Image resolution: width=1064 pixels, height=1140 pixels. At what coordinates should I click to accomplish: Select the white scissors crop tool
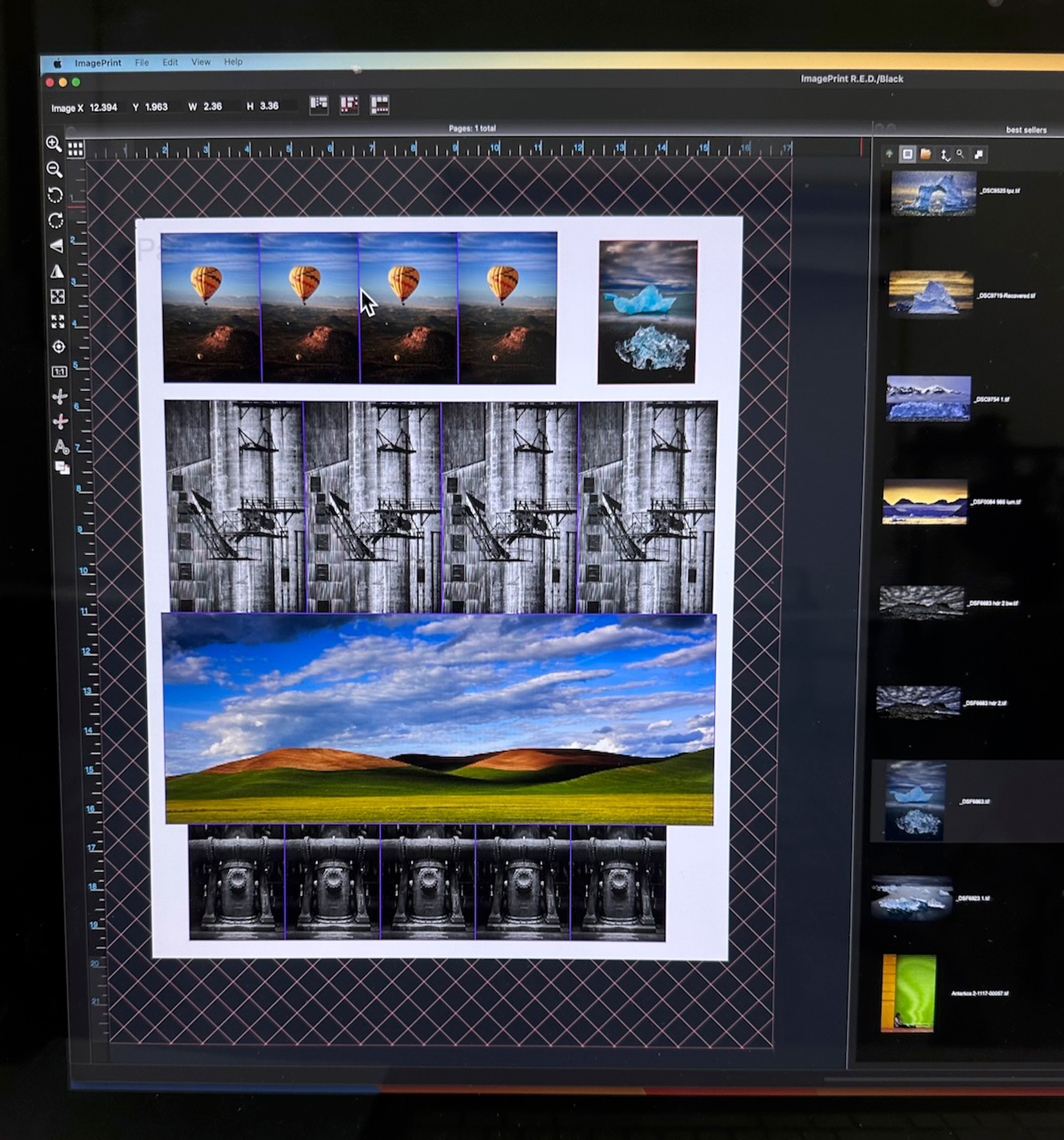pos(60,396)
